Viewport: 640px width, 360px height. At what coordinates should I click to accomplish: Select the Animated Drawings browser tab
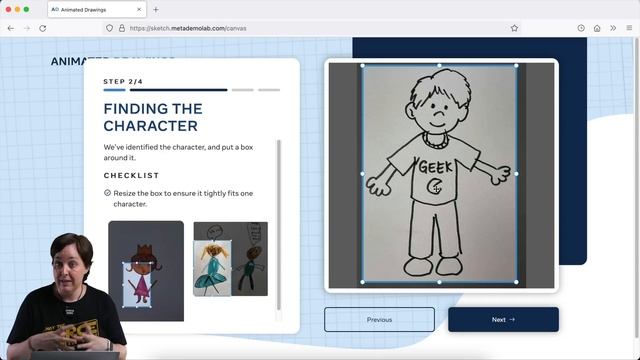coord(97,9)
